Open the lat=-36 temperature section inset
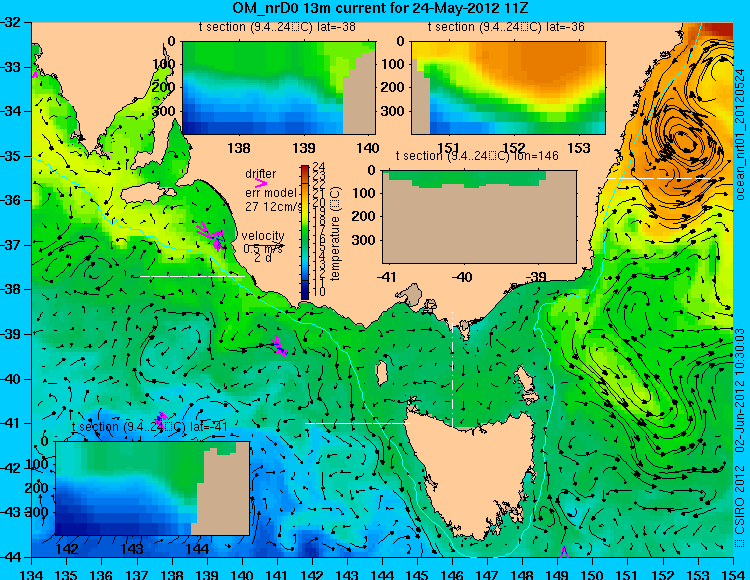 click(x=508, y=88)
